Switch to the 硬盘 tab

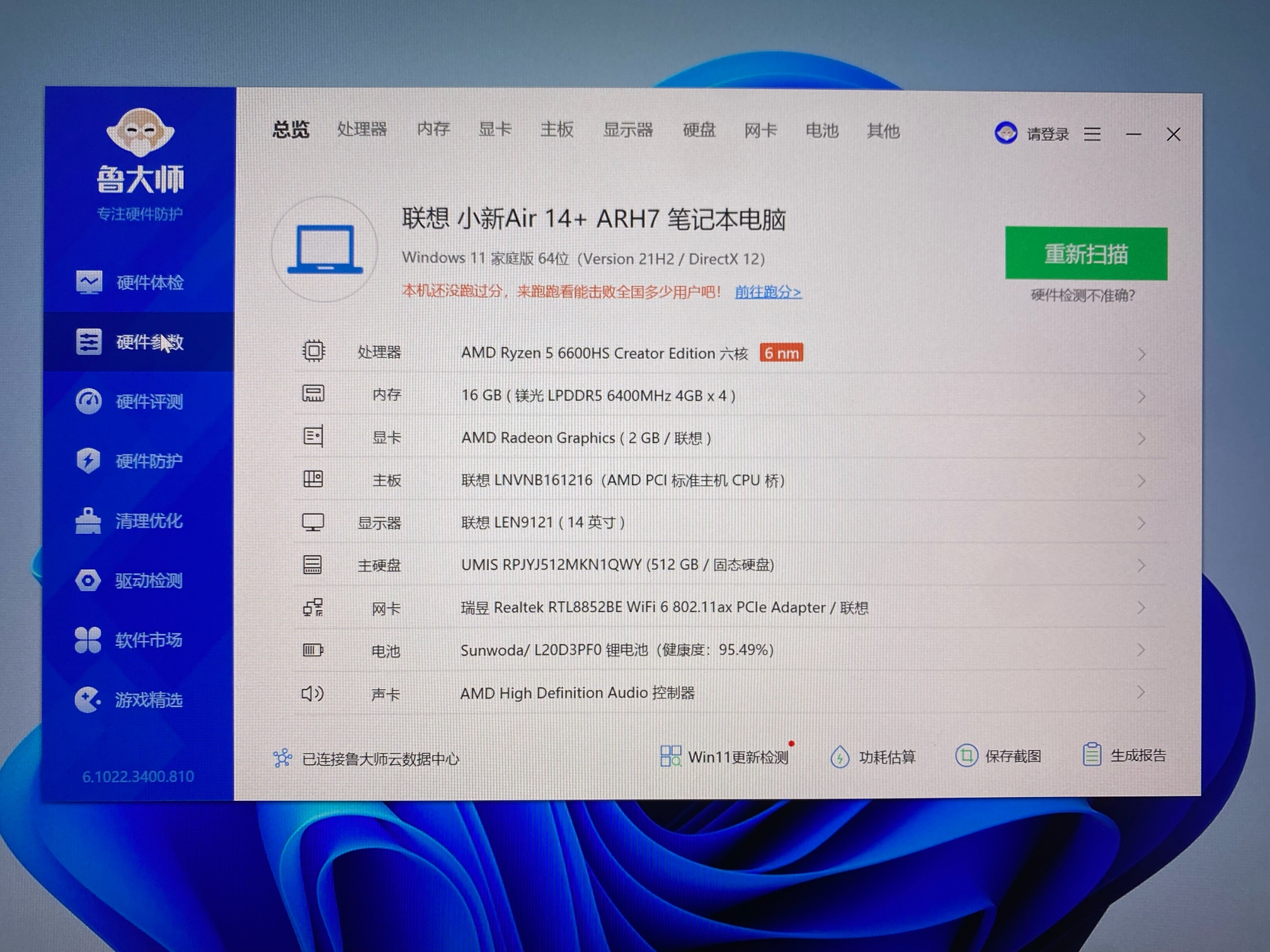coord(699,130)
